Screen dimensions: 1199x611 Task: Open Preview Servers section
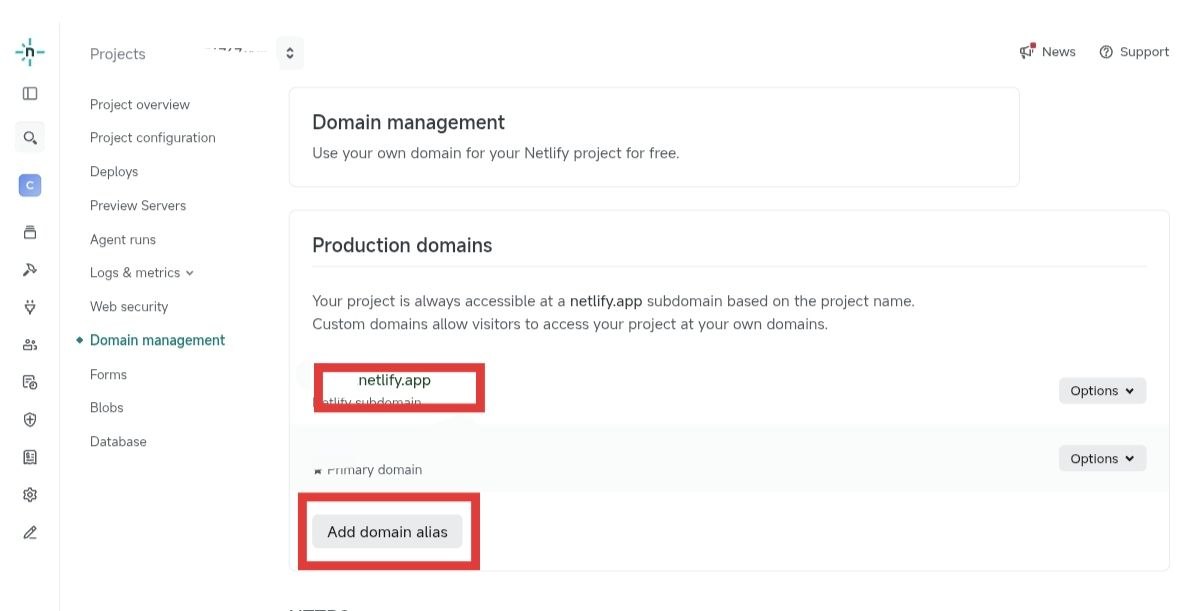138,206
